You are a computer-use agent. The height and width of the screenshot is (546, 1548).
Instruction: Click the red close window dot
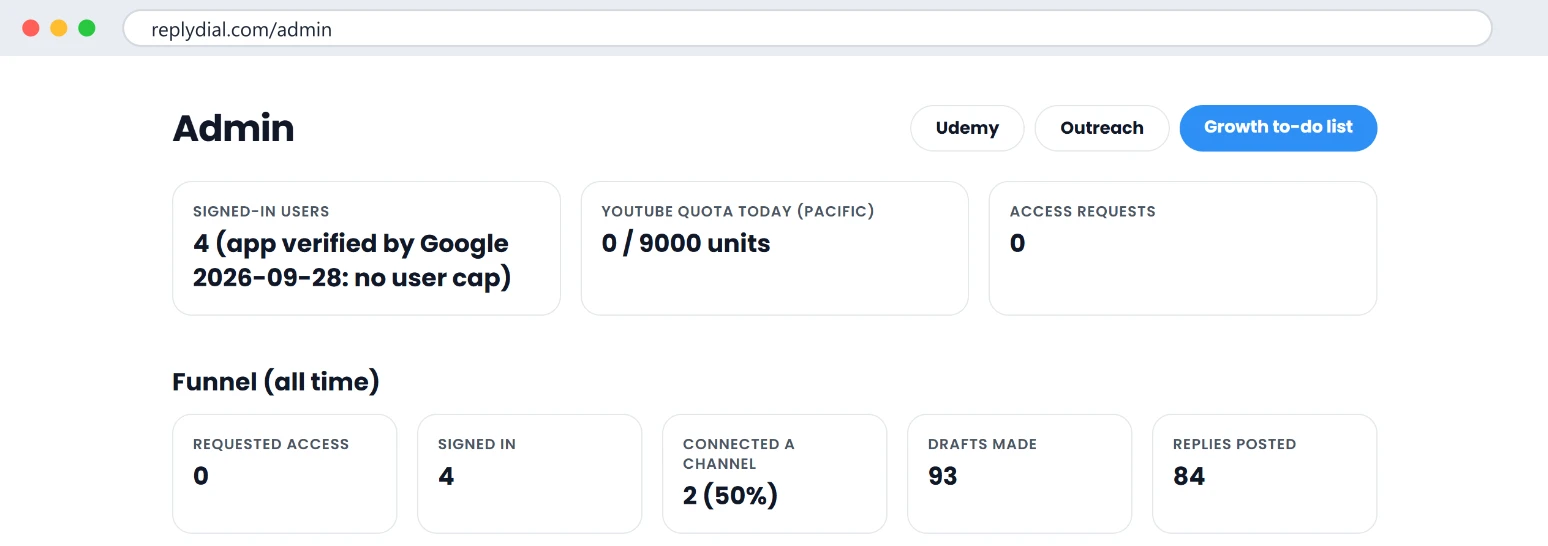(31, 28)
